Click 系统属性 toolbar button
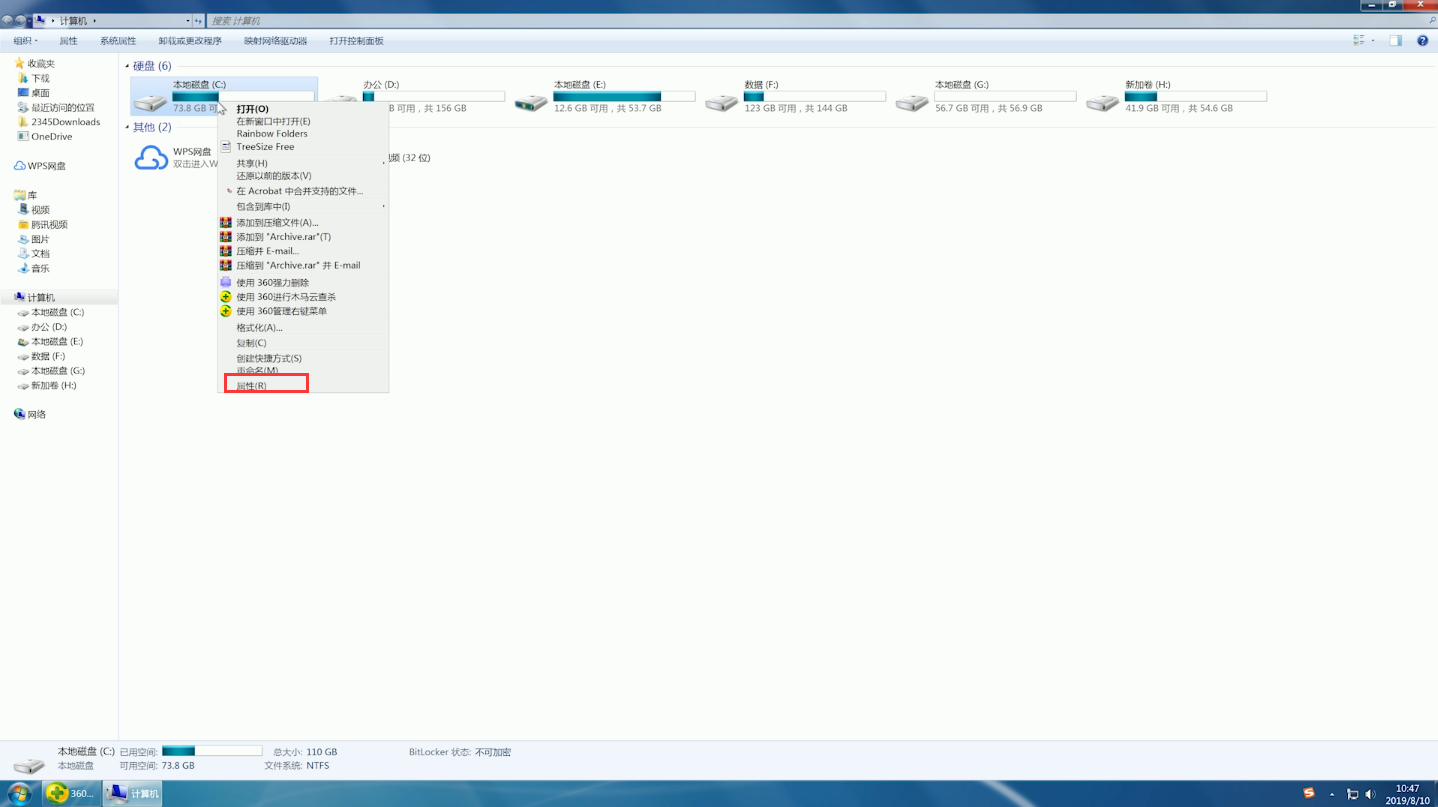The width and height of the screenshot is (1438, 807). [x=118, y=41]
